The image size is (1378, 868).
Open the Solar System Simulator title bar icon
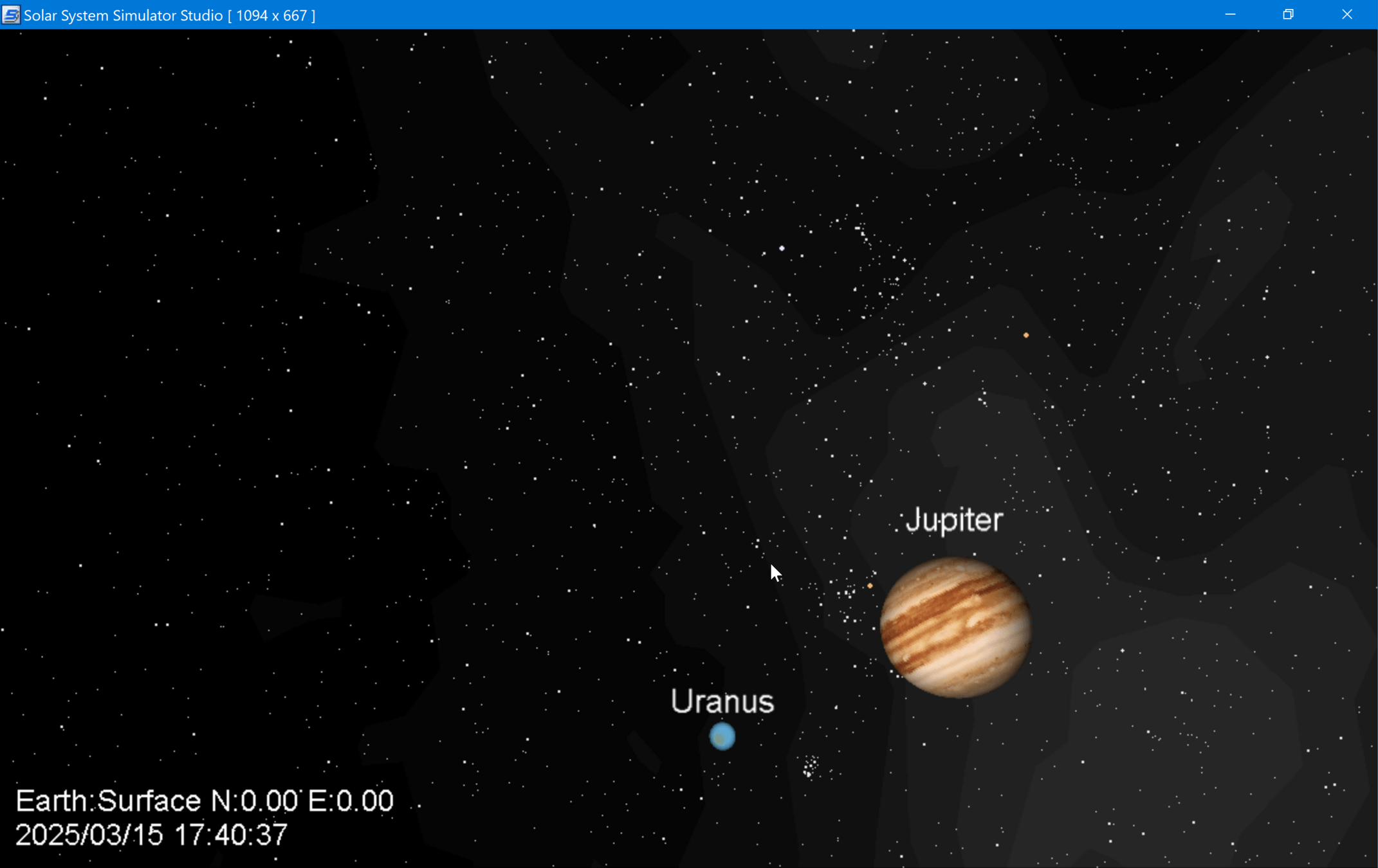click(x=11, y=15)
